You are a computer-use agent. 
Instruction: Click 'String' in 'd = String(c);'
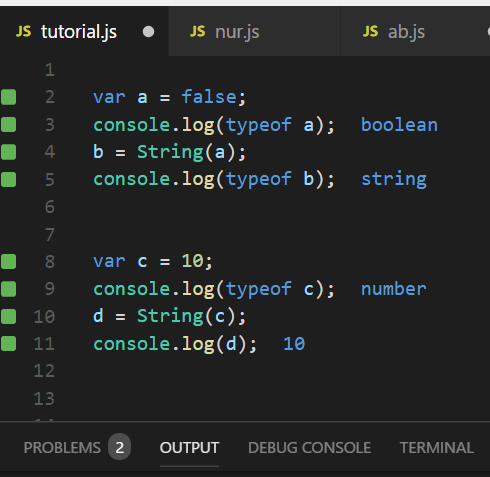click(170, 316)
